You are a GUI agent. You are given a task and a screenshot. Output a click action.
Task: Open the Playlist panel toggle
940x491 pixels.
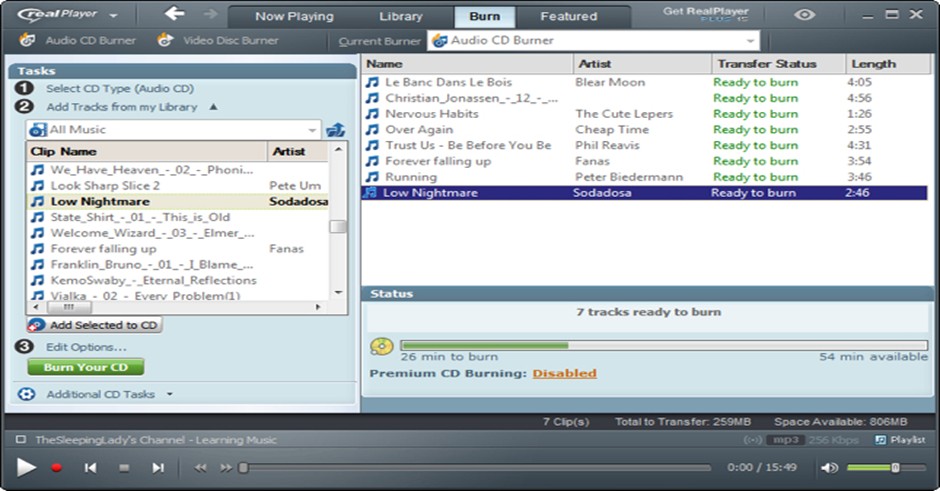[900, 440]
